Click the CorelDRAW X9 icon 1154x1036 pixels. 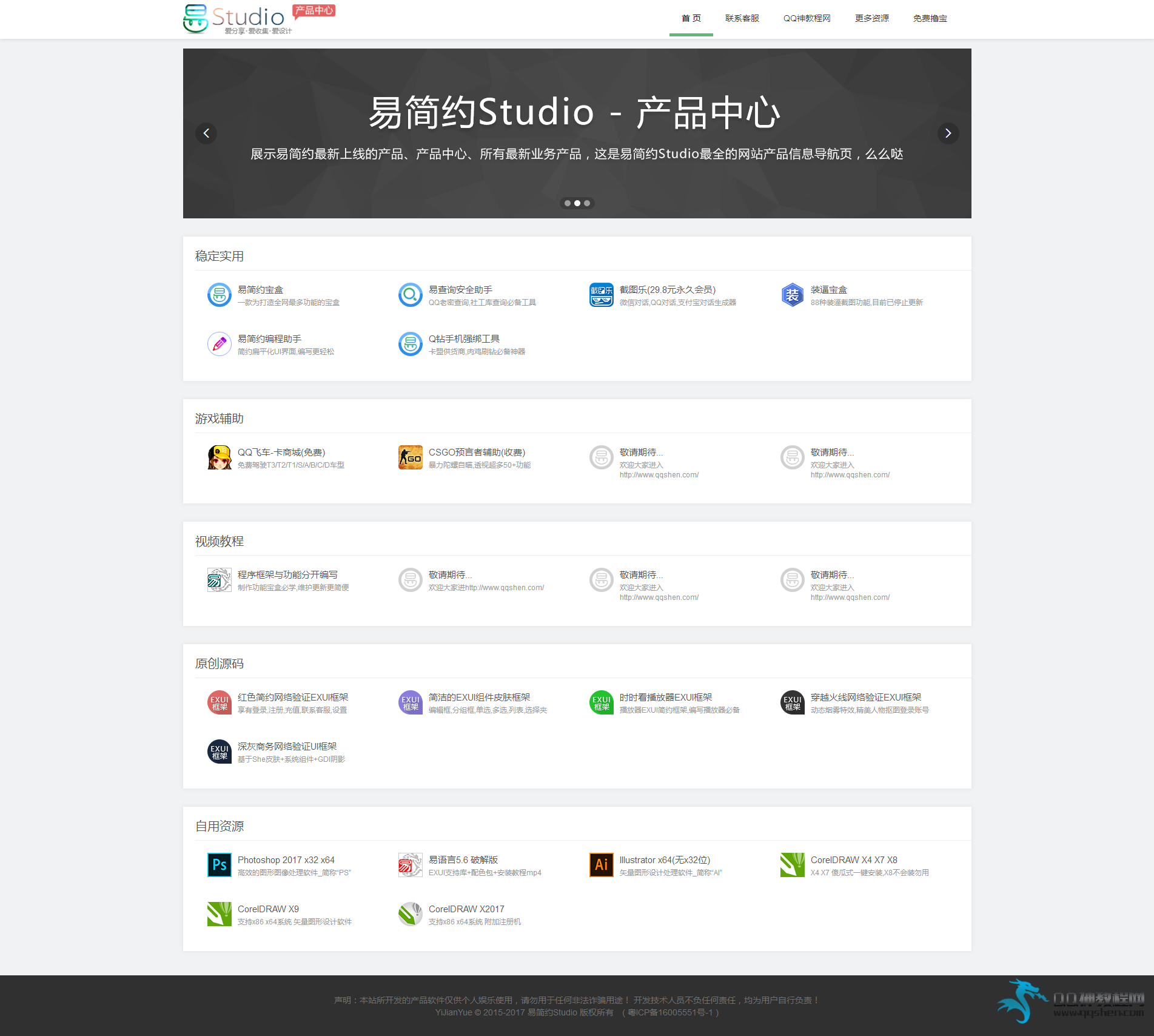pyautogui.click(x=220, y=915)
